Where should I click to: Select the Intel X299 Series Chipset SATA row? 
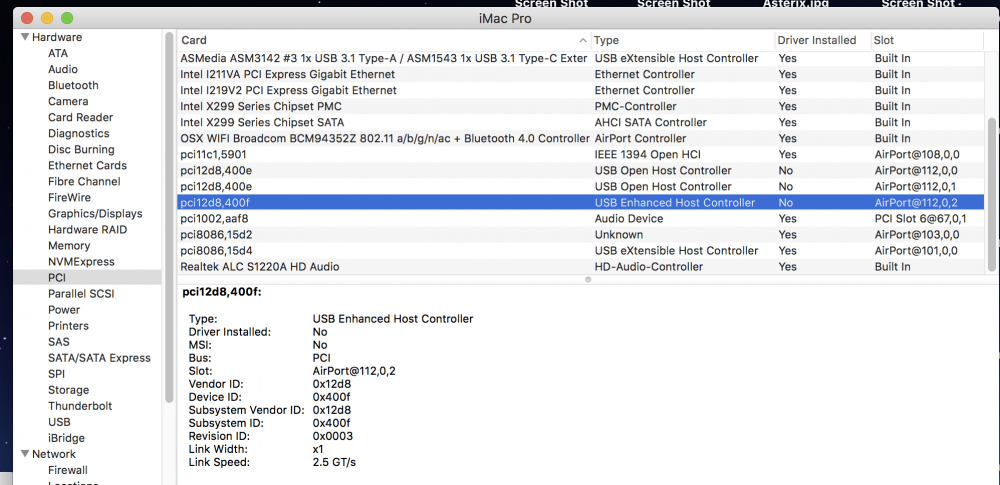pos(581,122)
